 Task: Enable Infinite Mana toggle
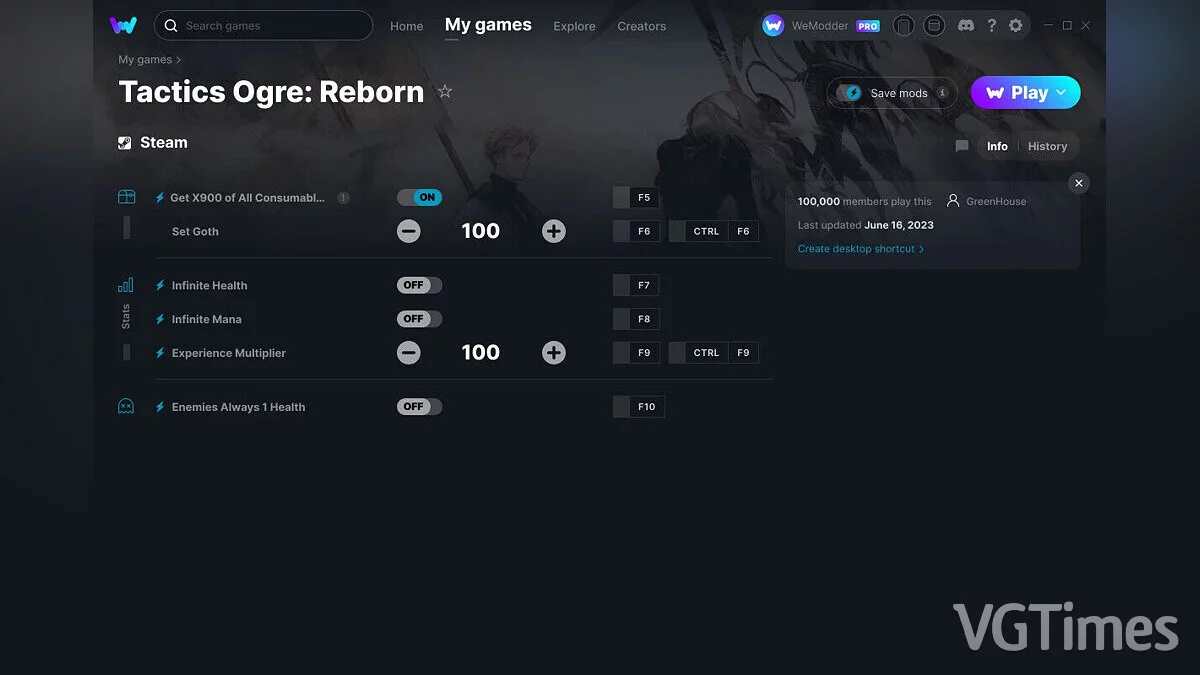(419, 319)
